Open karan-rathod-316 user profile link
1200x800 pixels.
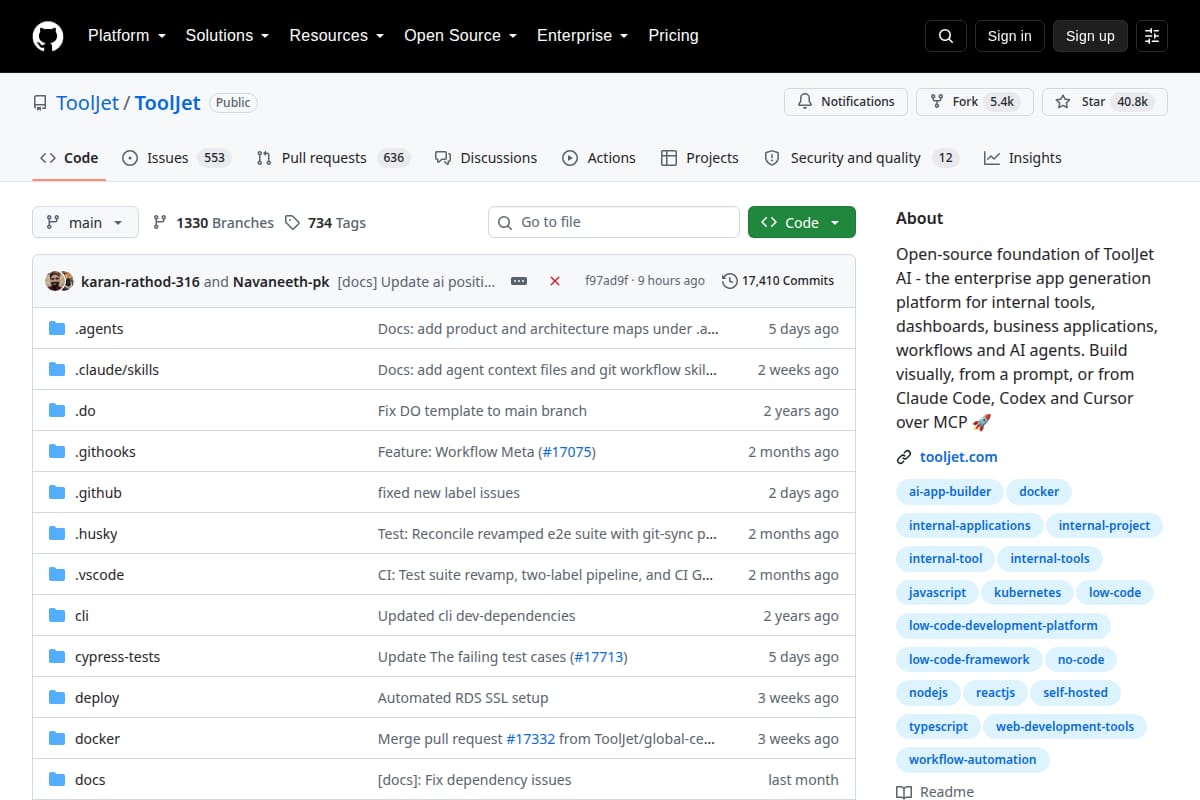pos(140,281)
